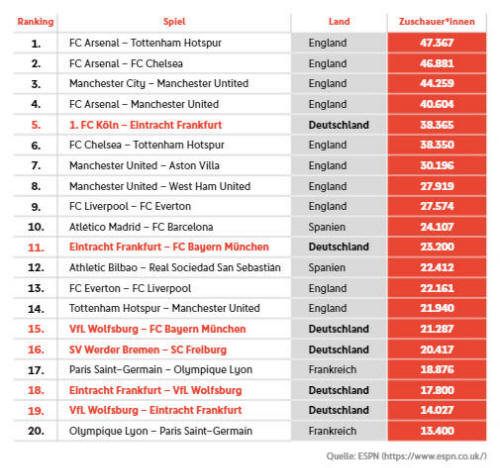
Task: Select Paris Saint-Germain – Olympique Lyon row
Action: (x=250, y=370)
